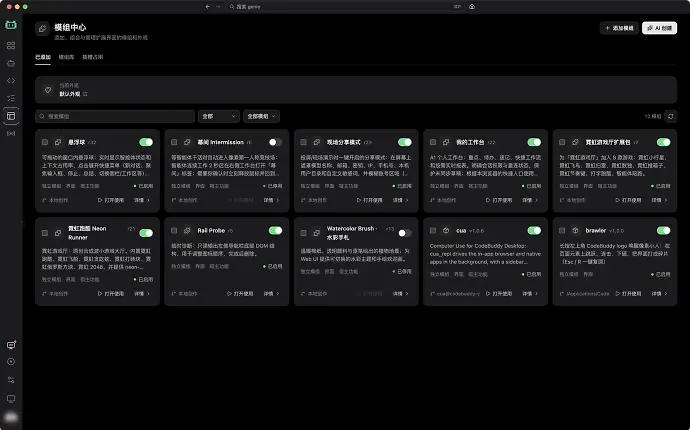The width and height of the screenshot is (690, 430).
Task: Turn off the cua module toggle
Action: click(534, 230)
